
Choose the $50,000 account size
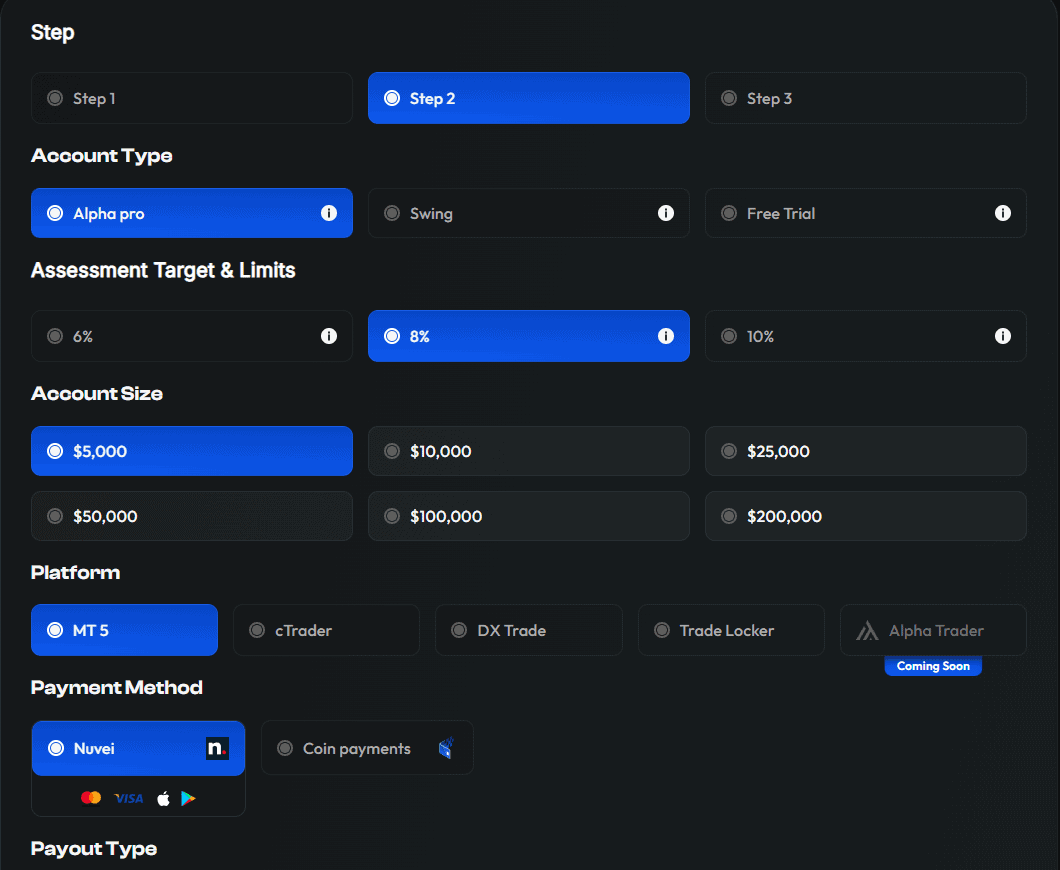point(191,516)
